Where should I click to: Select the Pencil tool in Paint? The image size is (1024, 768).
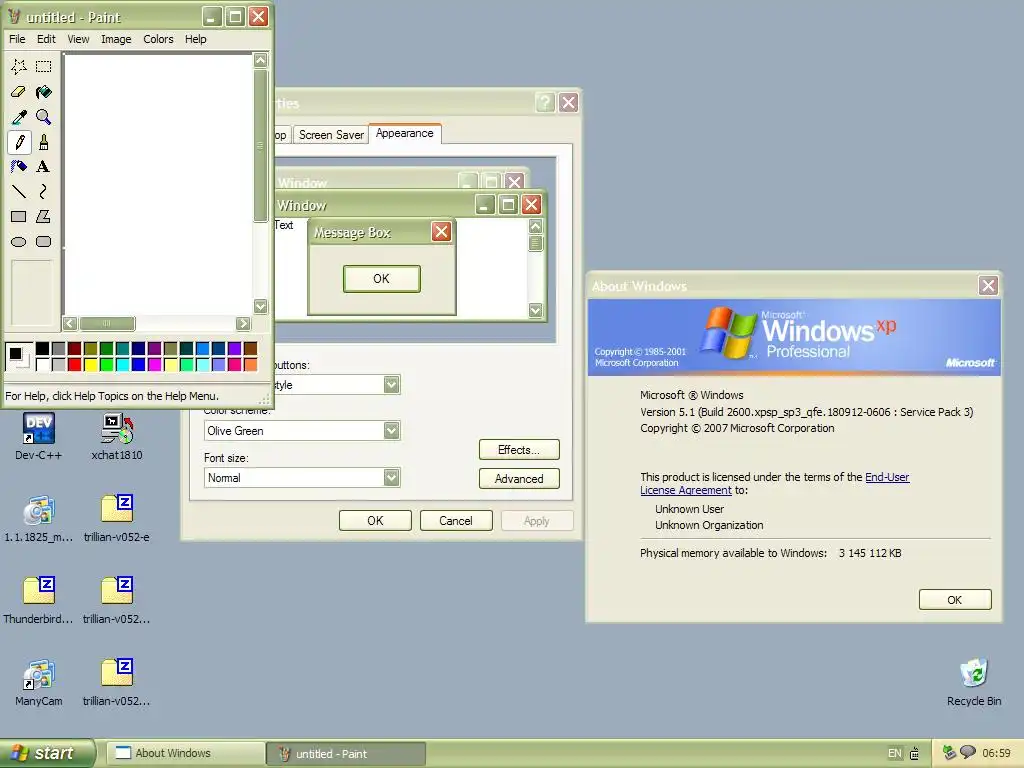coord(19,142)
